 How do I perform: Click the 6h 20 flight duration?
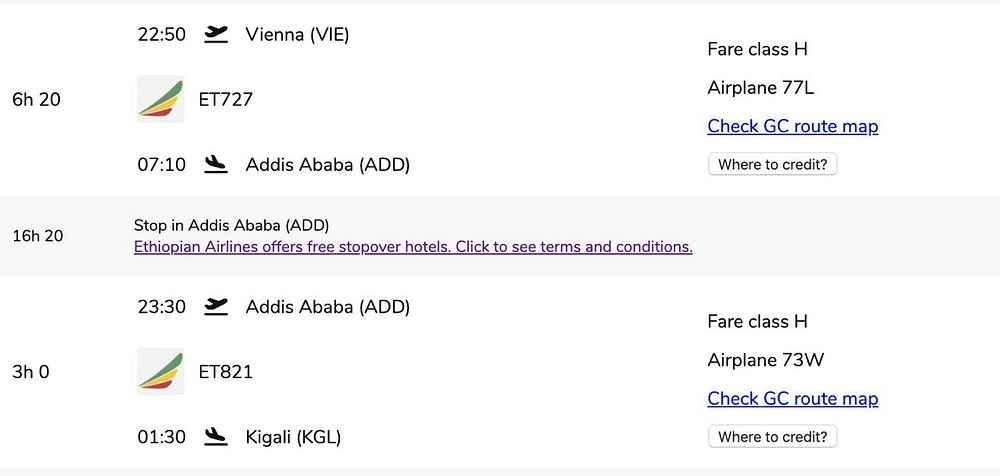[36, 99]
